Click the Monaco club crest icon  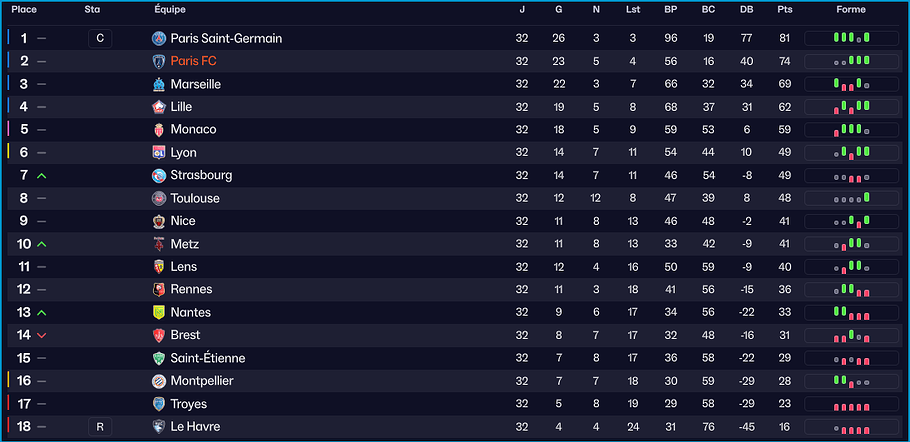pyautogui.click(x=159, y=130)
